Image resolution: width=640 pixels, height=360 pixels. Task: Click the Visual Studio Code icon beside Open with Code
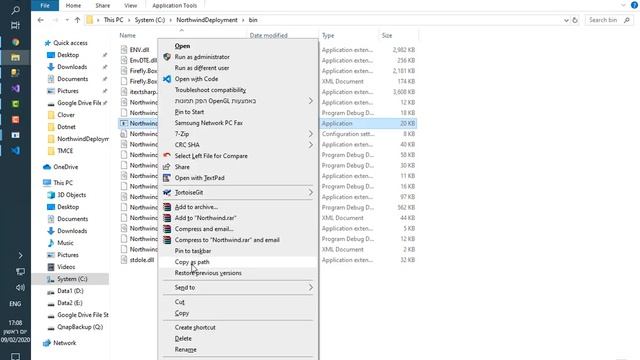[167, 79]
